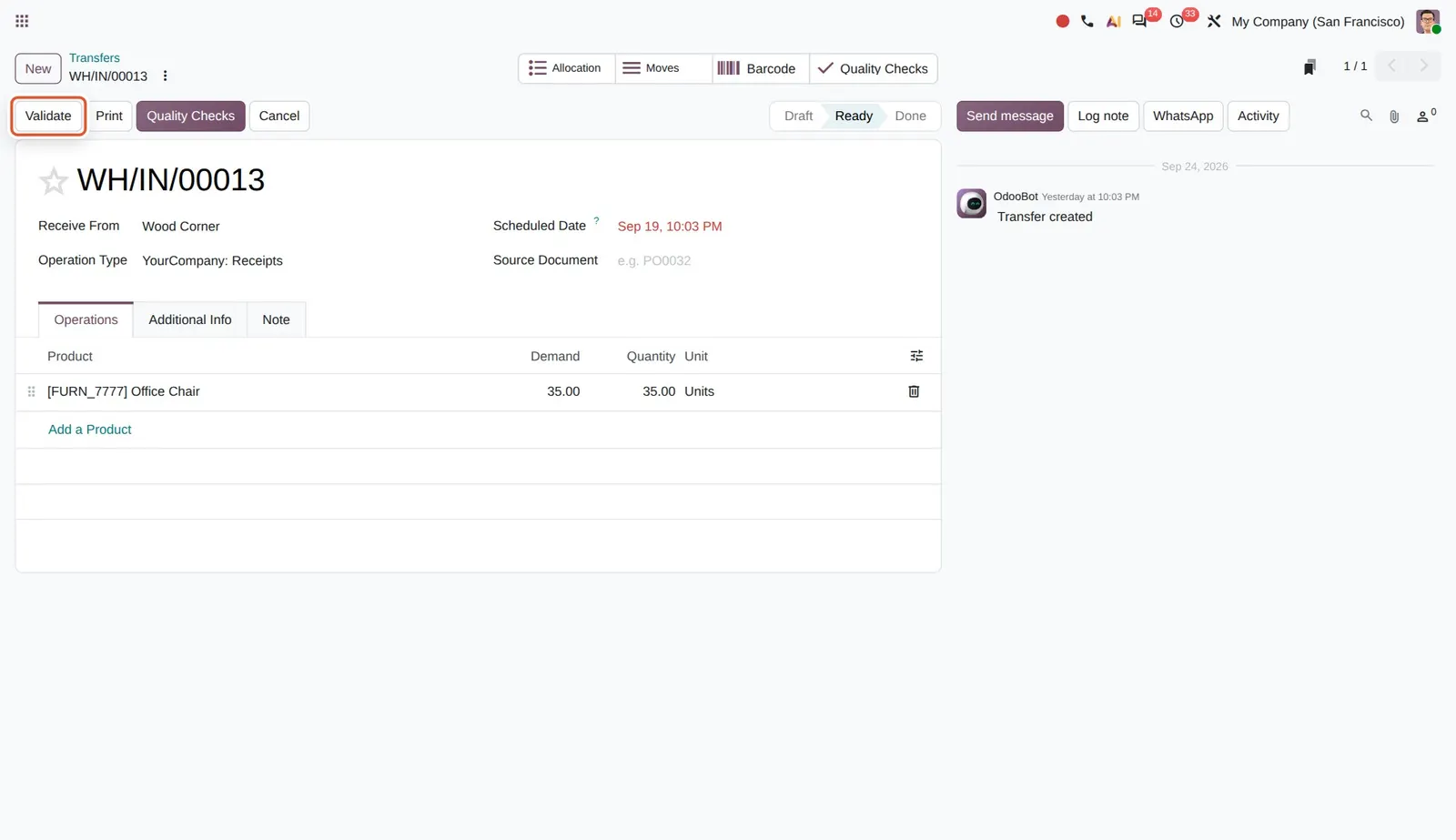Click the bookmark icon near pager

1309,67
